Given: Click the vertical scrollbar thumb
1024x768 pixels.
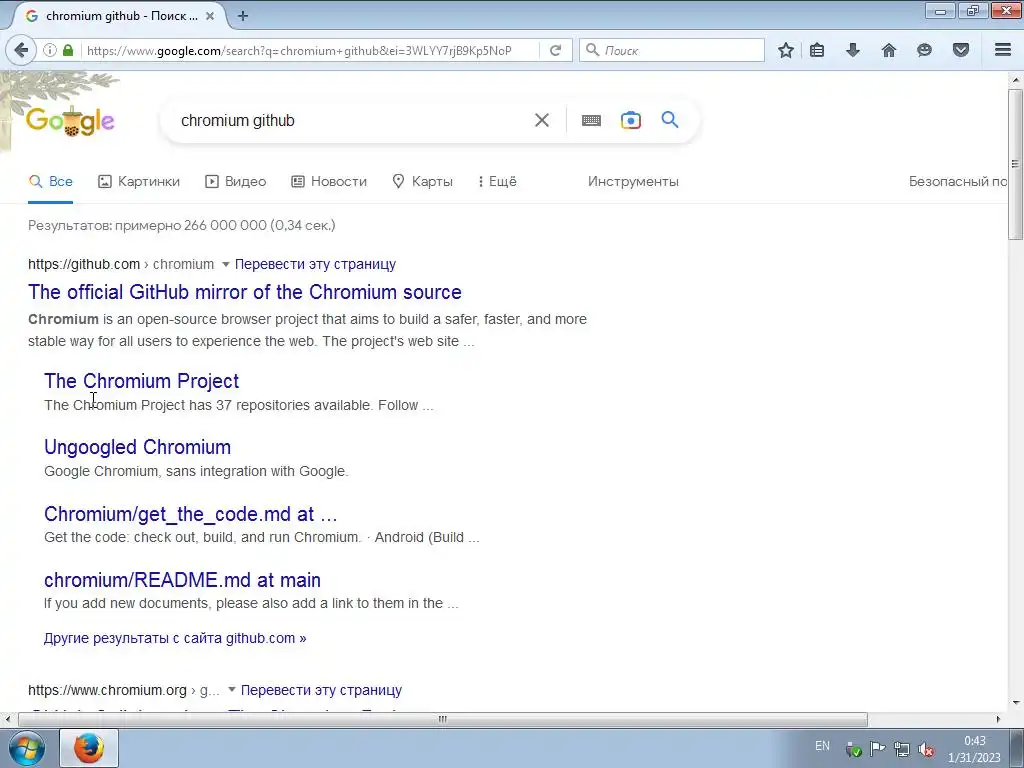Looking at the screenshot, I should coord(1015,164).
